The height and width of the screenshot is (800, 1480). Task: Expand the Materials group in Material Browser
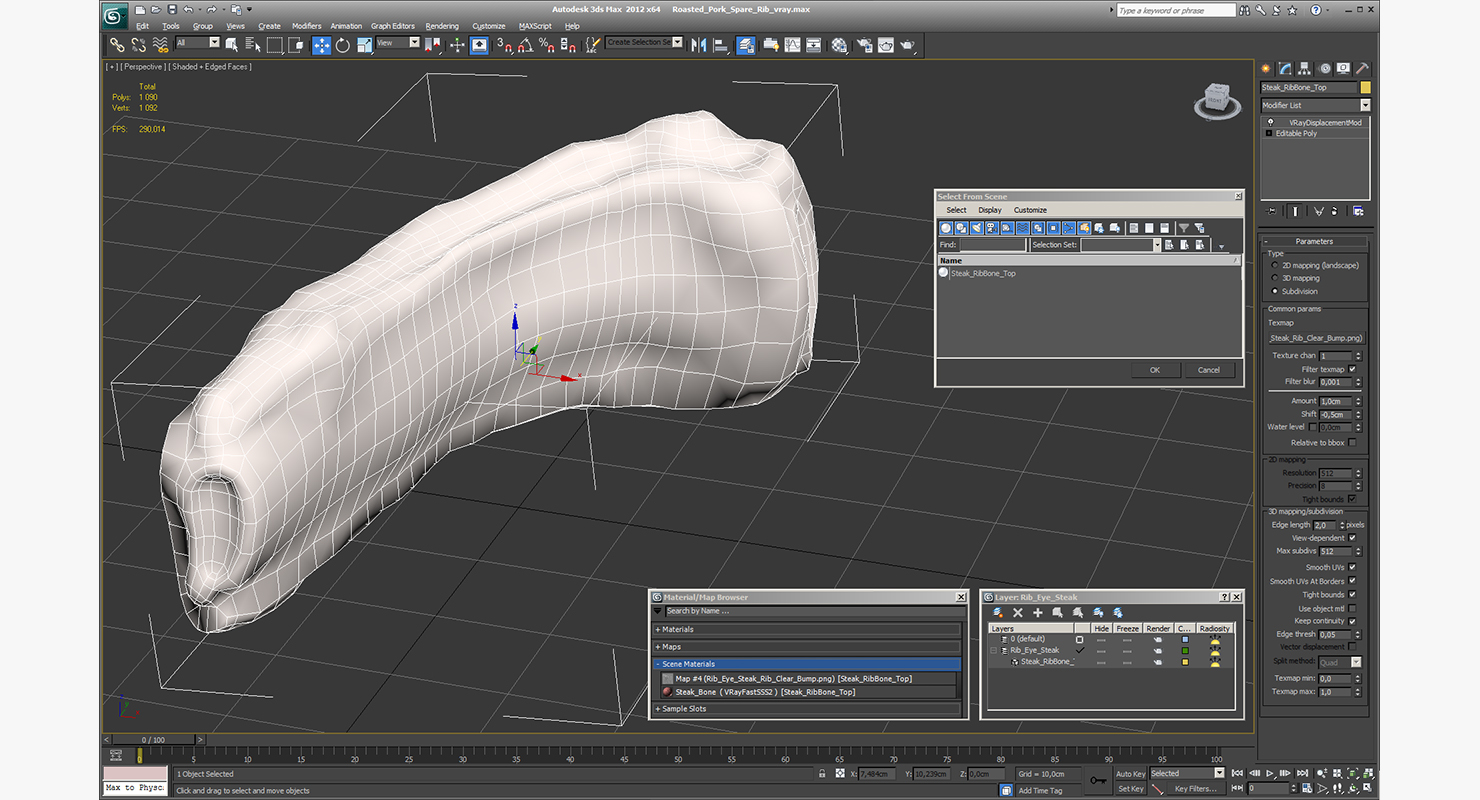(806, 629)
